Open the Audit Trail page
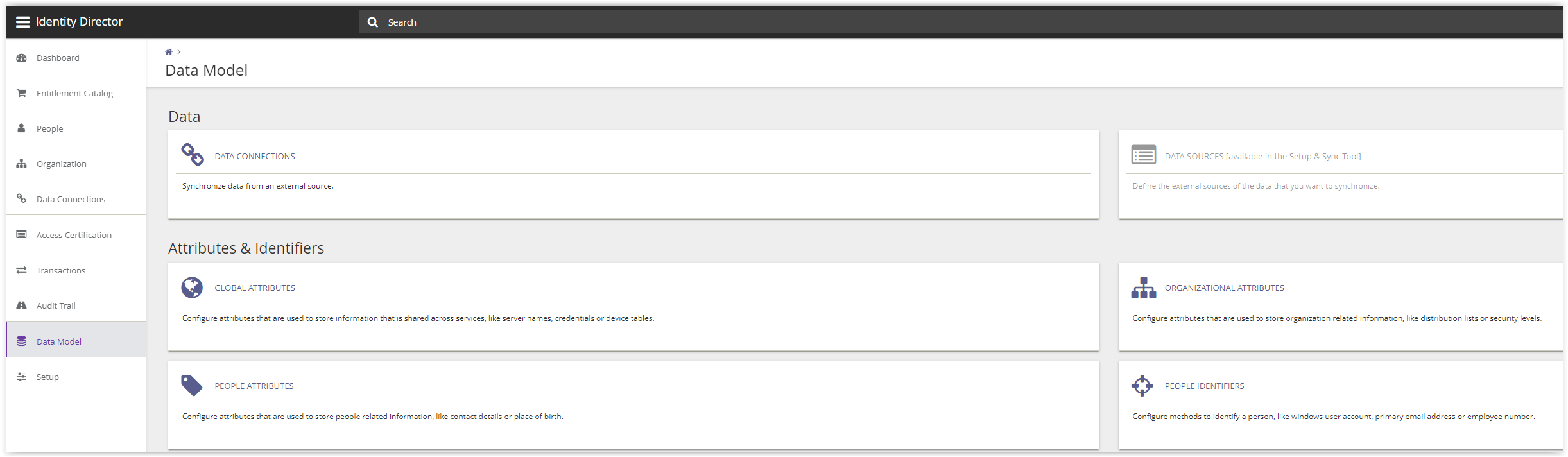This screenshot has width=1568, height=457. tap(56, 306)
